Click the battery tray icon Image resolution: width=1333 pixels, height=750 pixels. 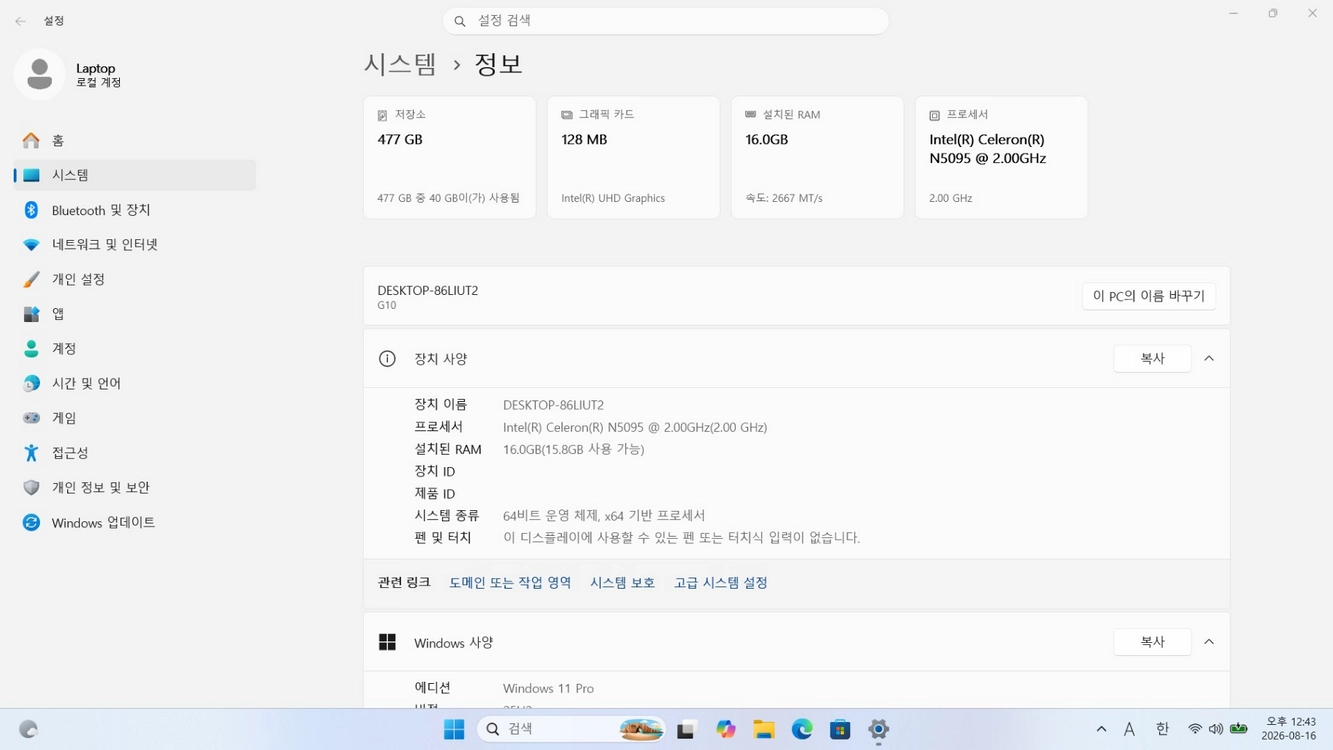pyautogui.click(x=1239, y=729)
